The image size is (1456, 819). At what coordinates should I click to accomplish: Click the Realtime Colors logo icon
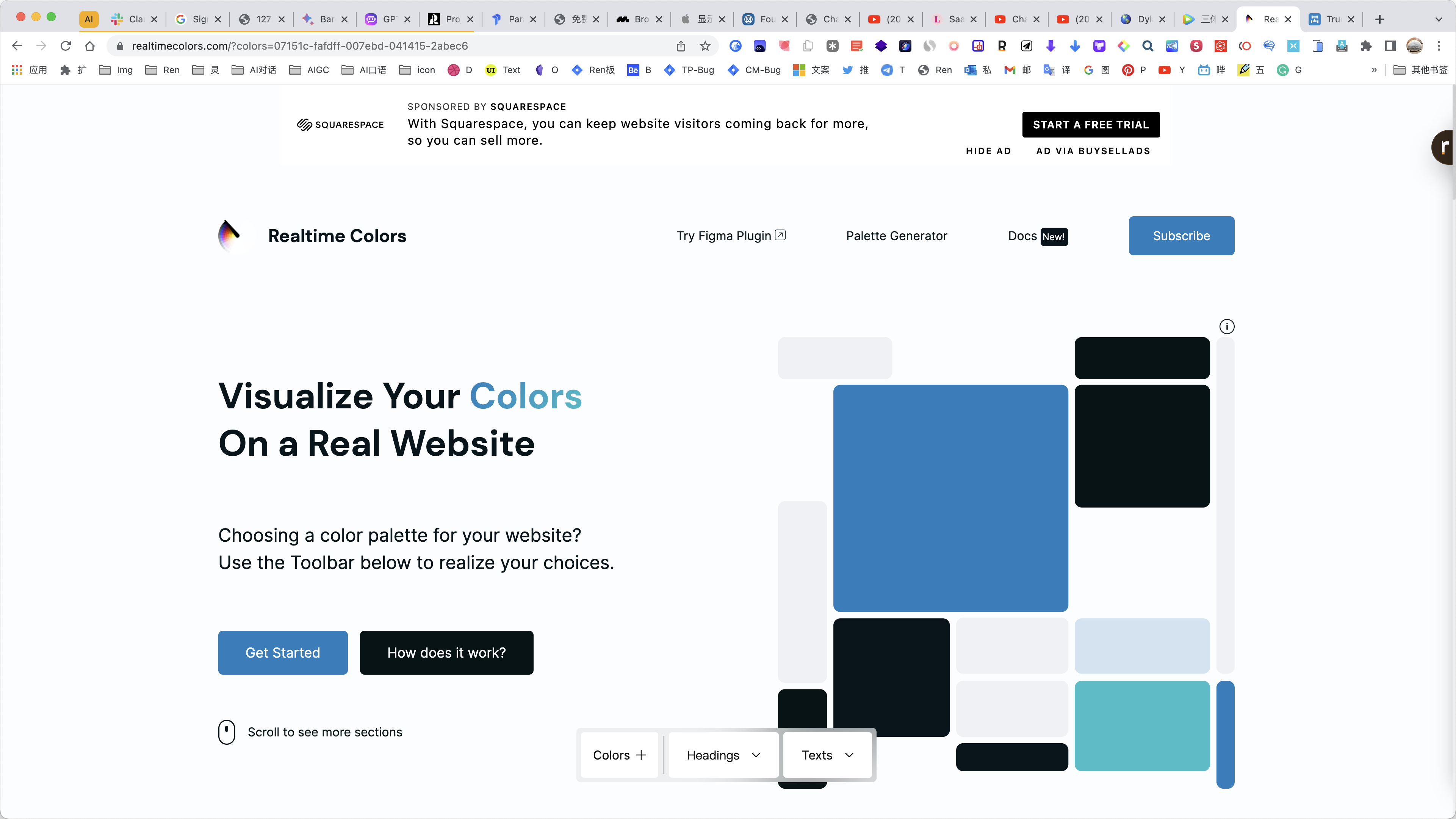click(230, 234)
